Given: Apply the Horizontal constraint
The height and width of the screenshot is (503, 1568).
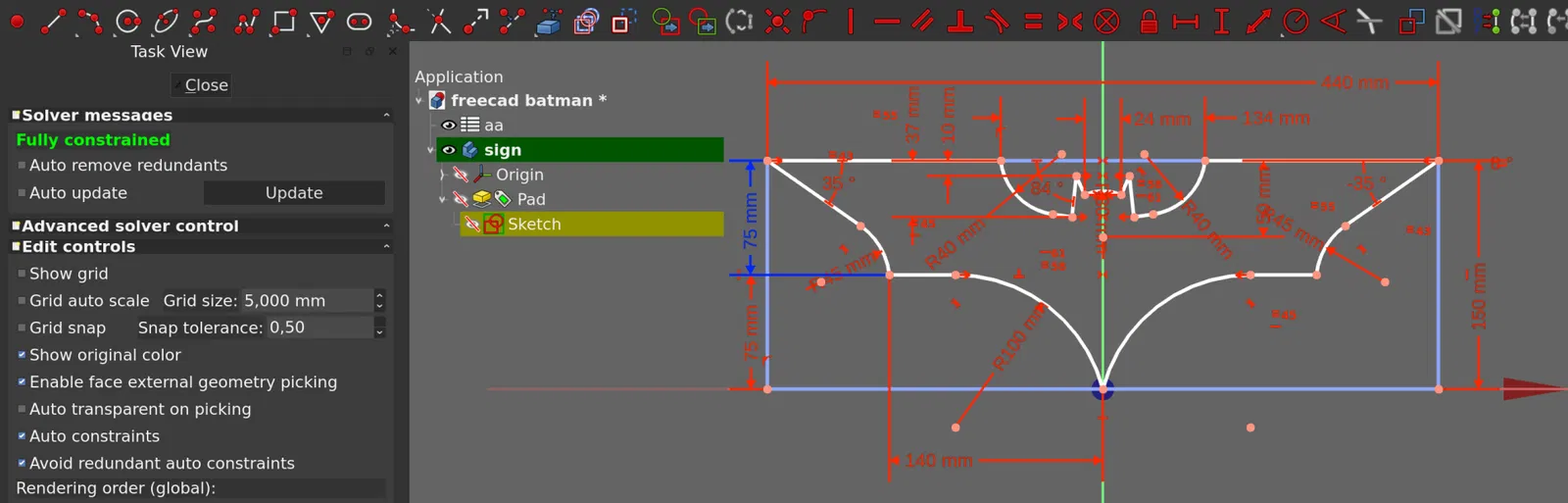Looking at the screenshot, I should tap(887, 21).
